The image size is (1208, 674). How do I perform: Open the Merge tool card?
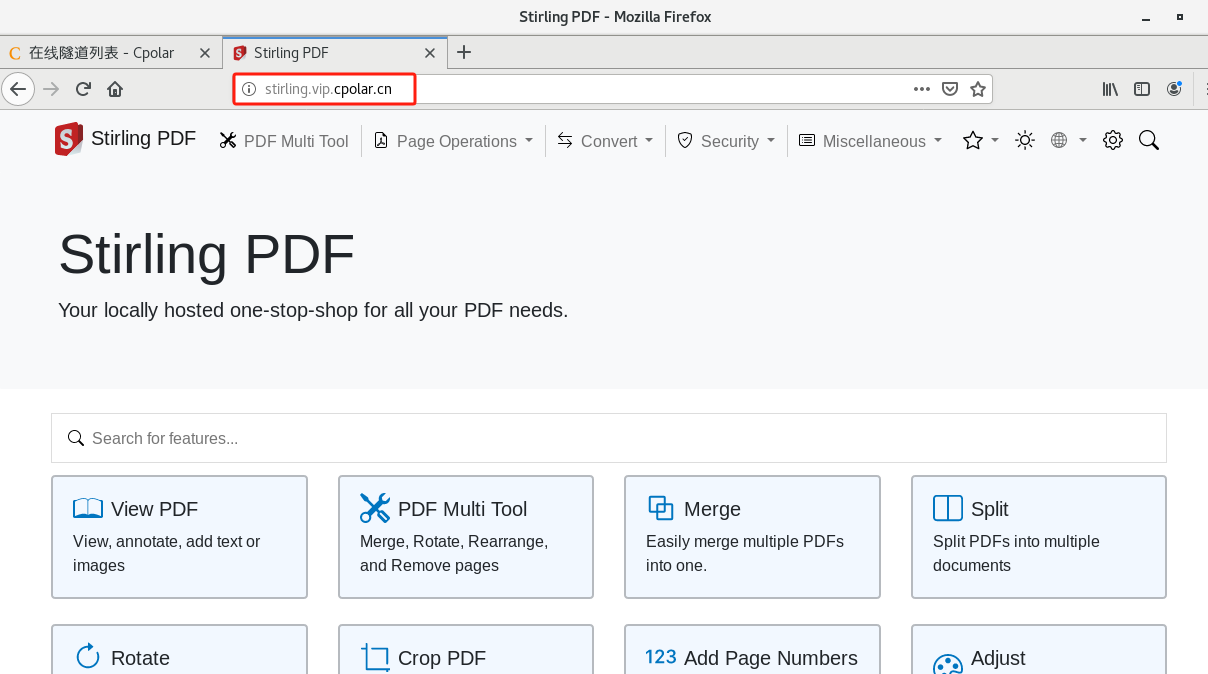(x=752, y=536)
